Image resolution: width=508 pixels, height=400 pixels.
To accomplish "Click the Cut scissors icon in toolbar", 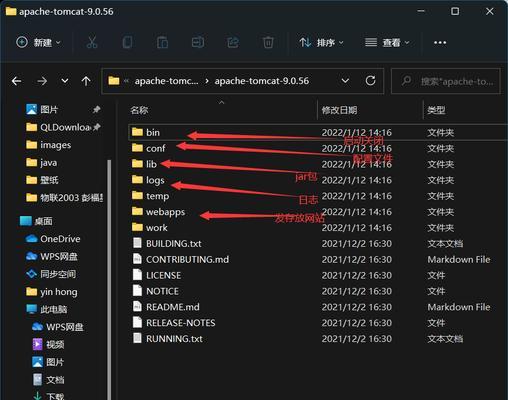I will [x=92, y=42].
